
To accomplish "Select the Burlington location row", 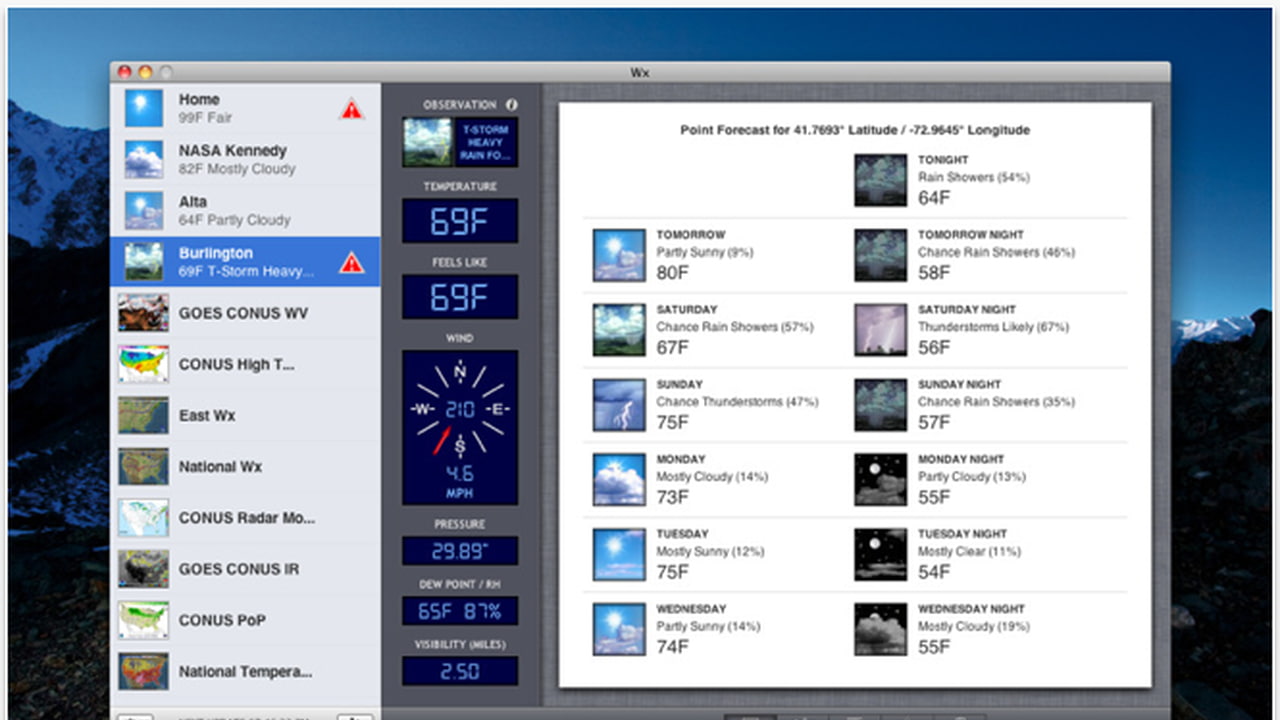I will point(245,262).
